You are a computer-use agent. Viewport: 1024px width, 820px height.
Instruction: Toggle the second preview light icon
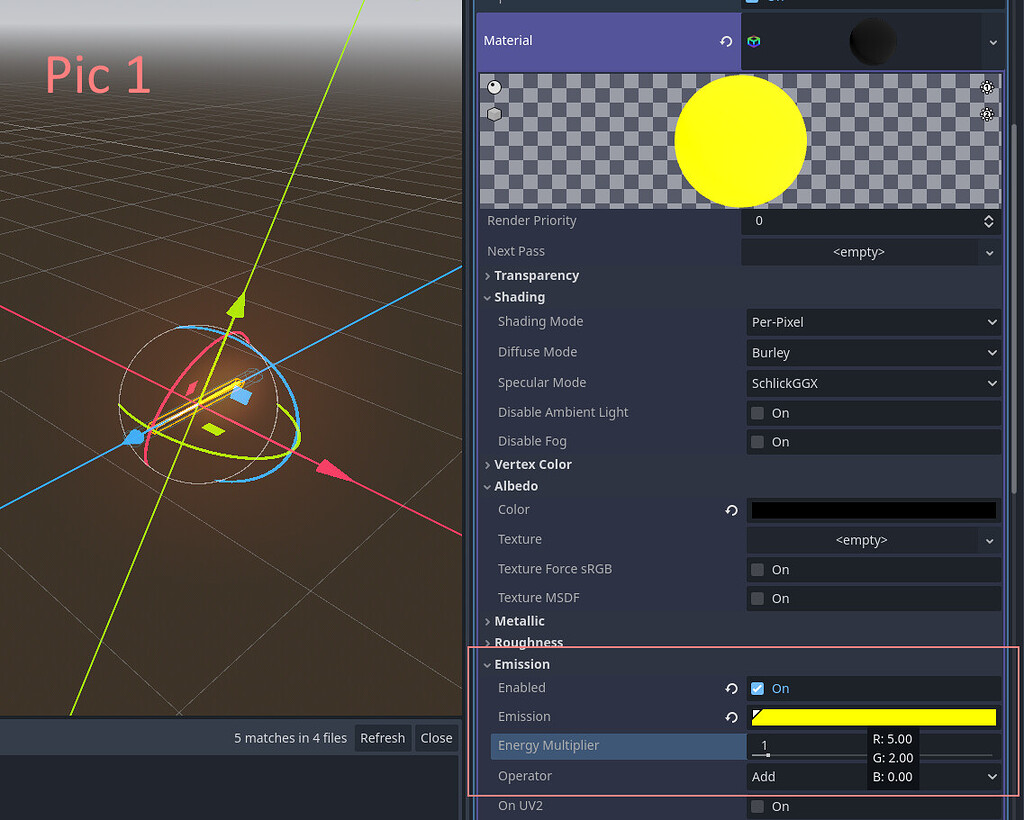(x=987, y=116)
